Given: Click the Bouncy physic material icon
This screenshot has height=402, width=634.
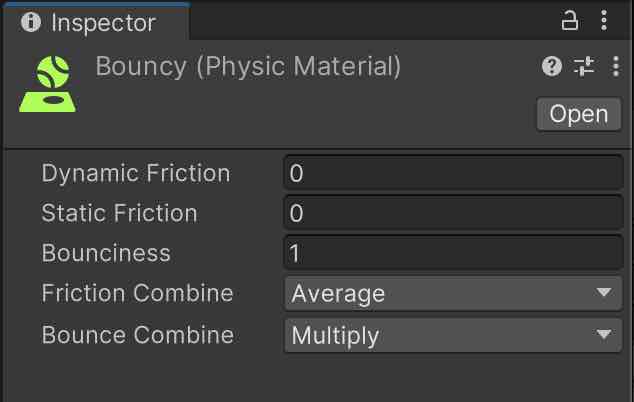Looking at the screenshot, I should tap(46, 82).
